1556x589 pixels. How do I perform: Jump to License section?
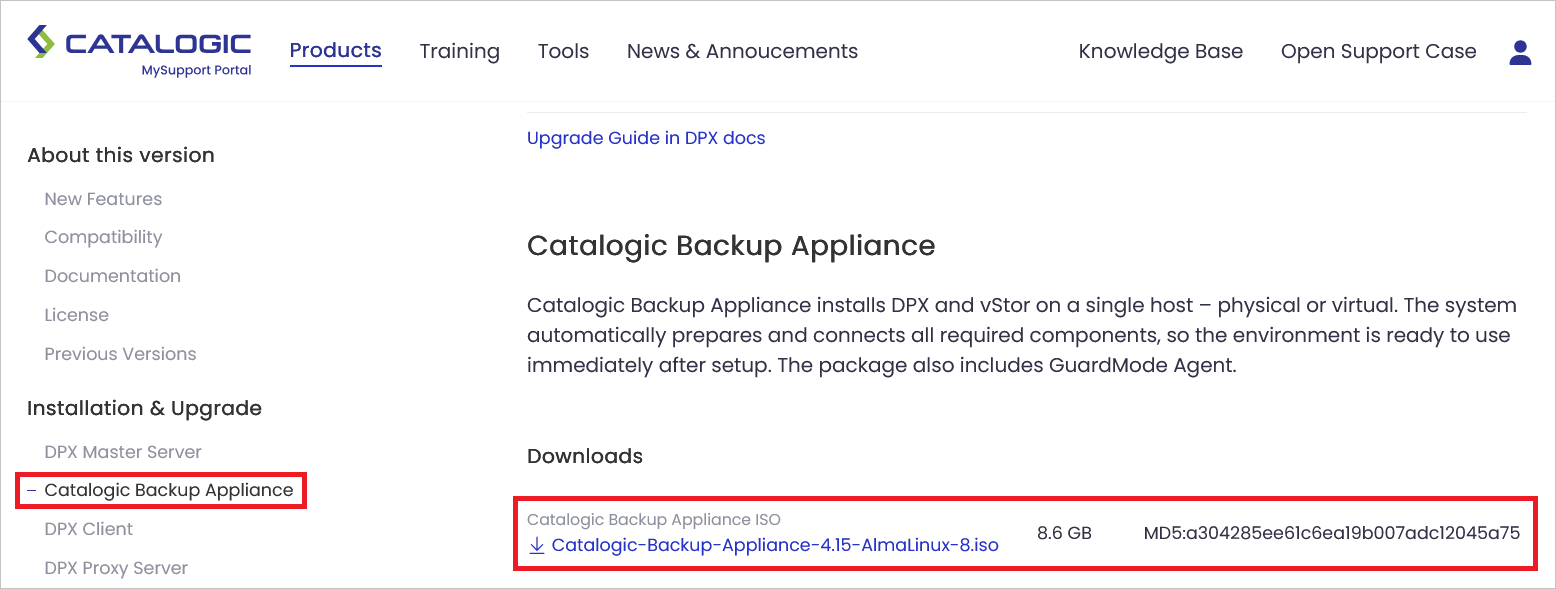(76, 315)
